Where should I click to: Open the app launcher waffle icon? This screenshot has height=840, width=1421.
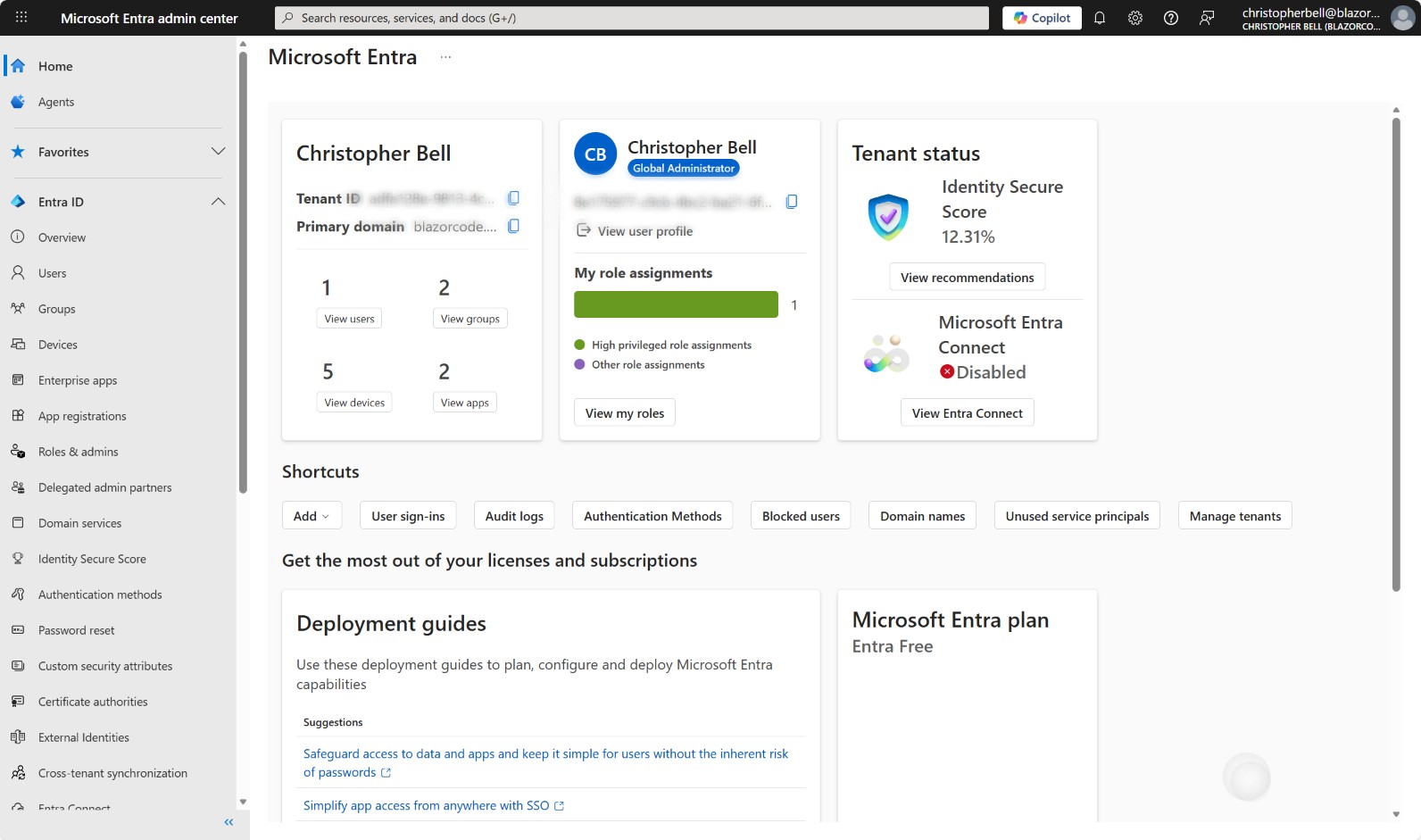[21, 18]
